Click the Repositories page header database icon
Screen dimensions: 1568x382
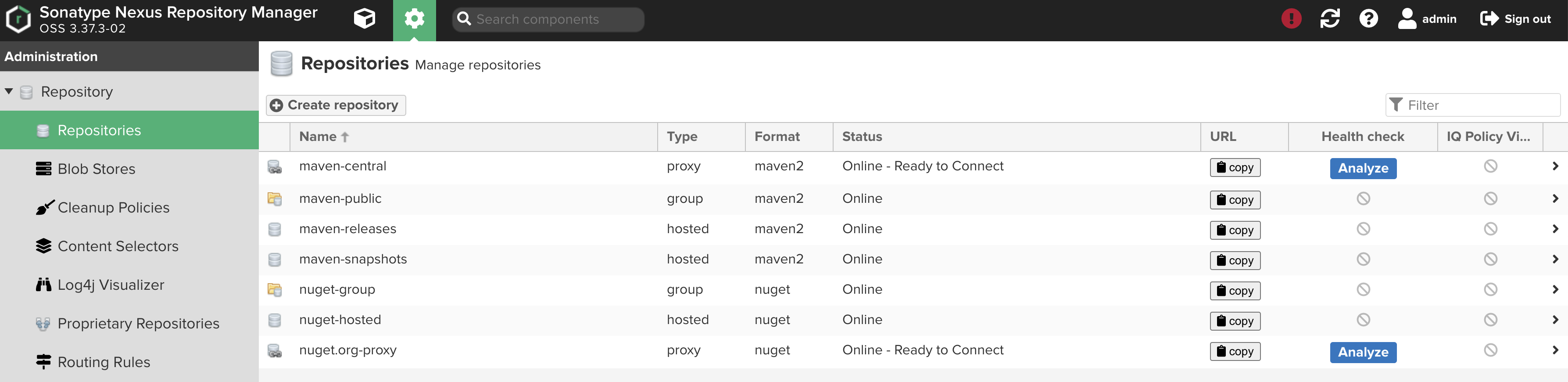pyautogui.click(x=281, y=64)
